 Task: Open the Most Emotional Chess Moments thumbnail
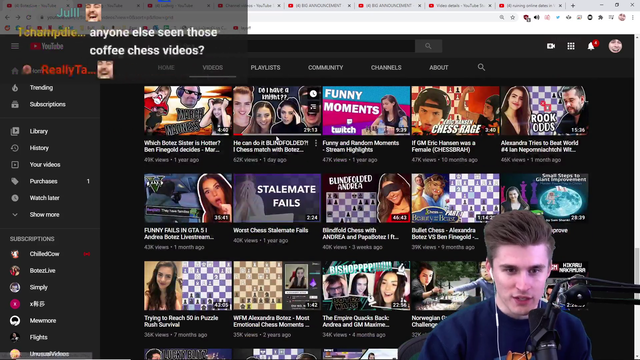(277, 286)
